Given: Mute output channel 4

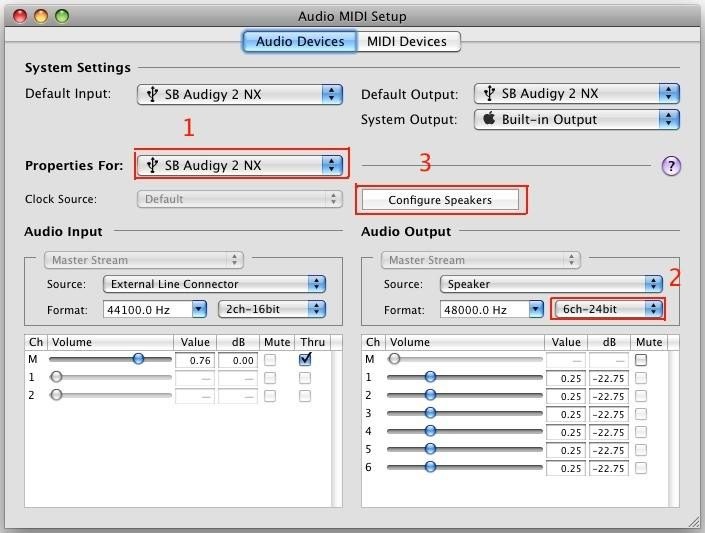Looking at the screenshot, I should (641, 432).
